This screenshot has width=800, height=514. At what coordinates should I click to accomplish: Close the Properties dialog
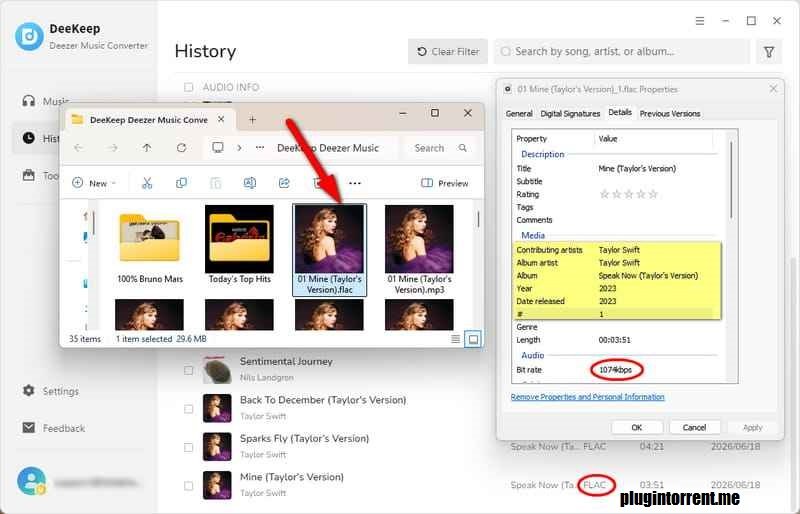[x=773, y=89]
